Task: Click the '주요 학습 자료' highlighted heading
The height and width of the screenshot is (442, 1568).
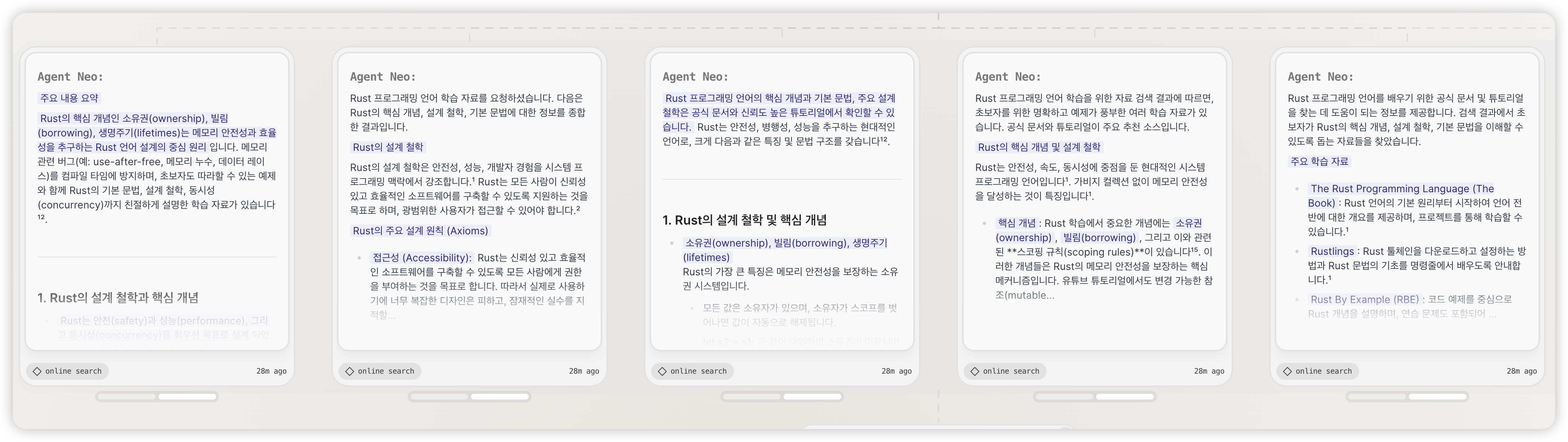Action: pyautogui.click(x=1319, y=162)
